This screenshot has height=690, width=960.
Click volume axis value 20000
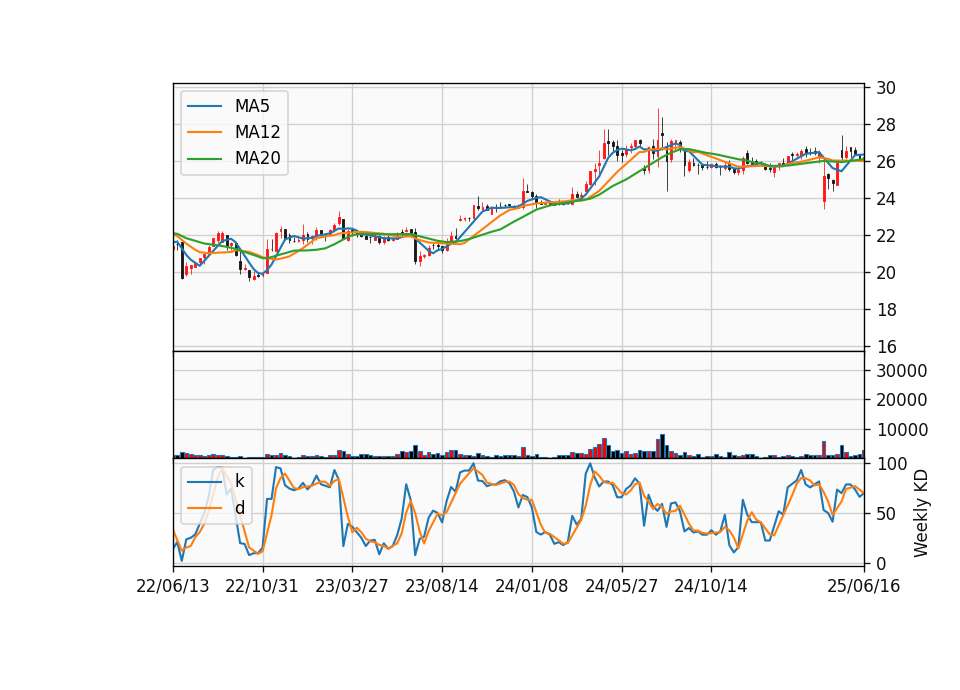(x=901, y=400)
